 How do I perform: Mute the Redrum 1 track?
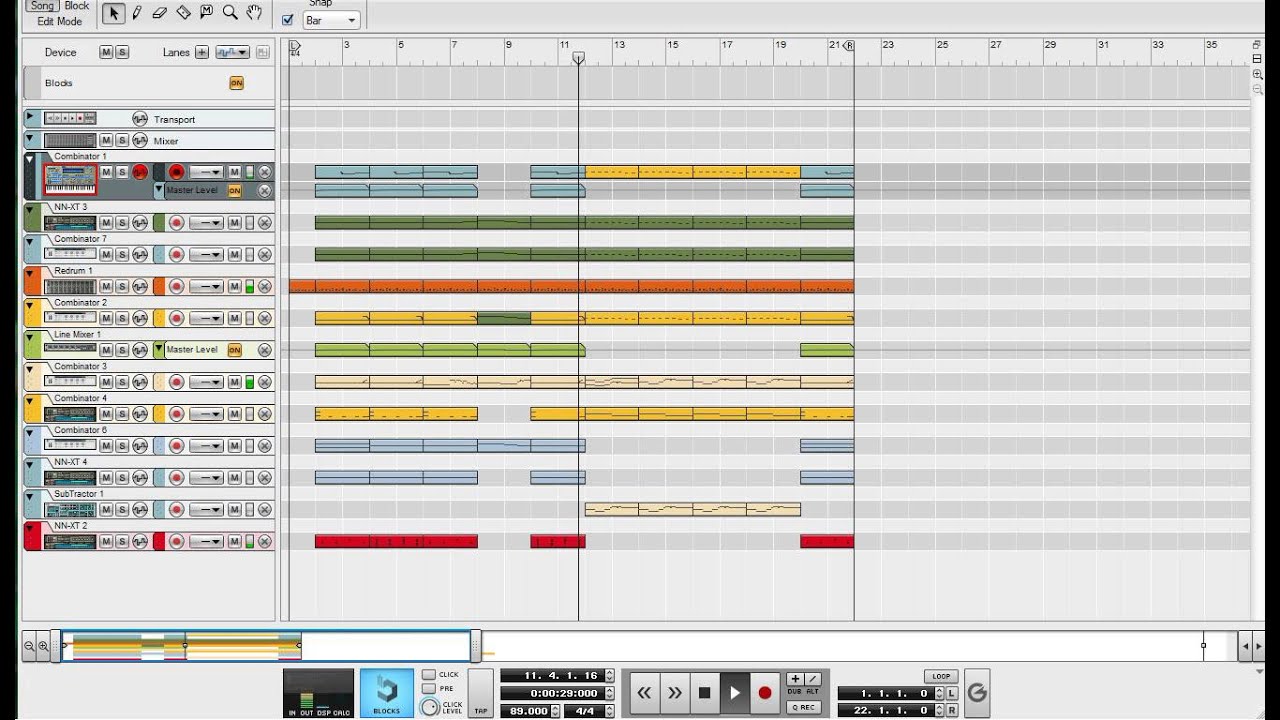click(x=106, y=287)
